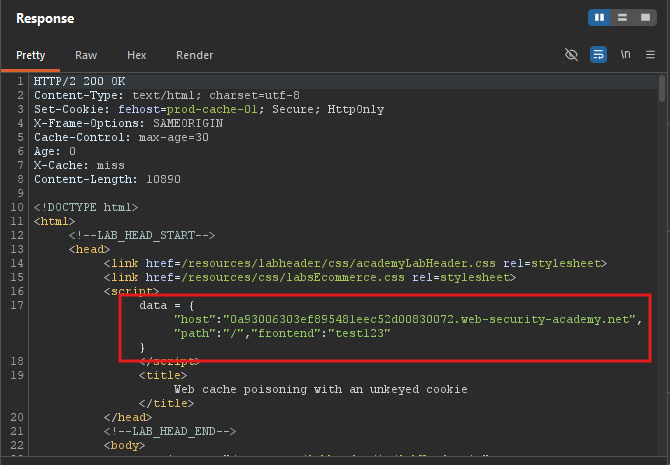Screen dimensions: 670x465
Task: Click the 'X-Cache: miss' header line
Action: click(x=79, y=165)
